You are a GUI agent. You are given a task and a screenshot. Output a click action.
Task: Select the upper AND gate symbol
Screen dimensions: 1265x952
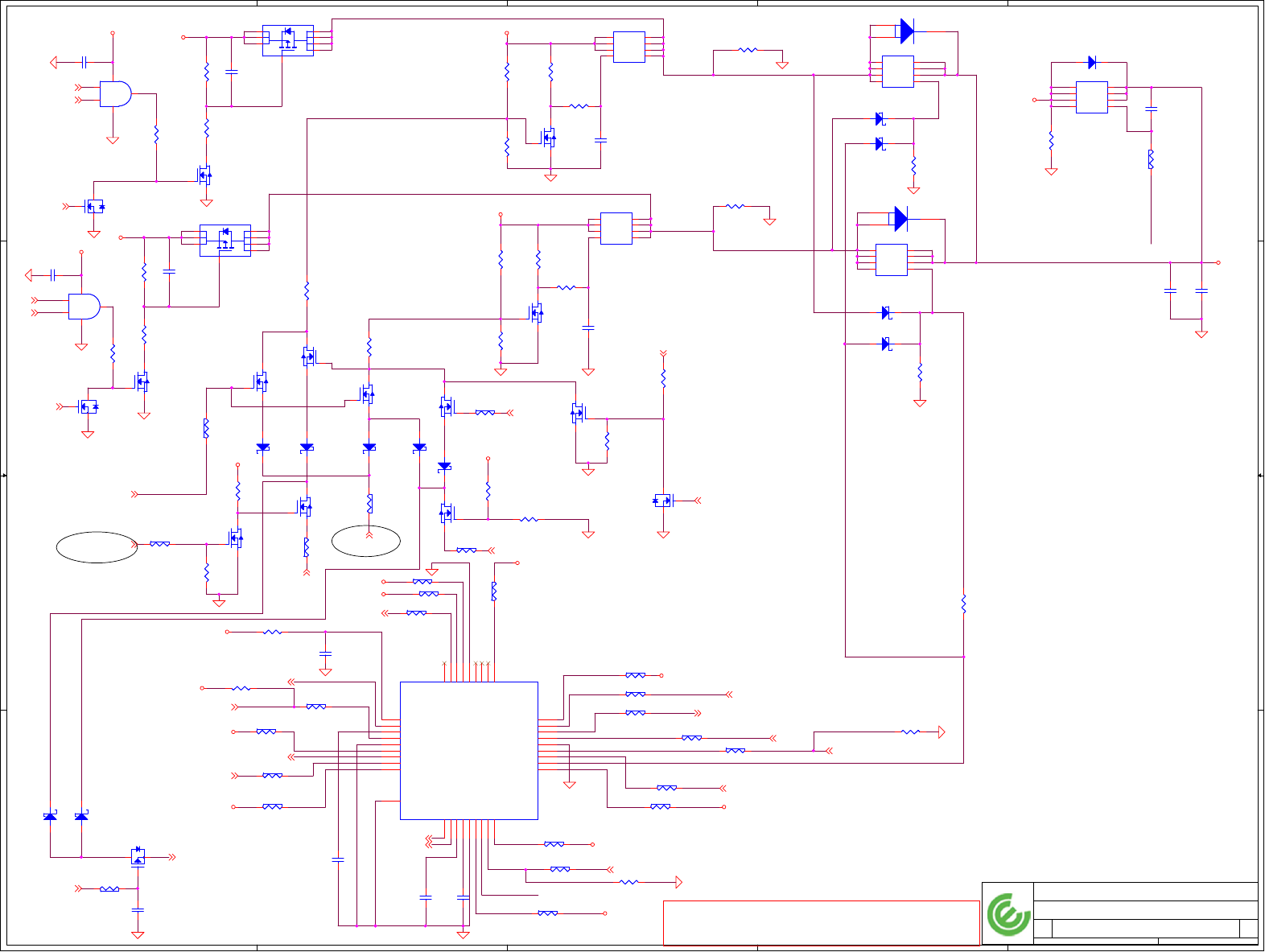click(x=115, y=94)
